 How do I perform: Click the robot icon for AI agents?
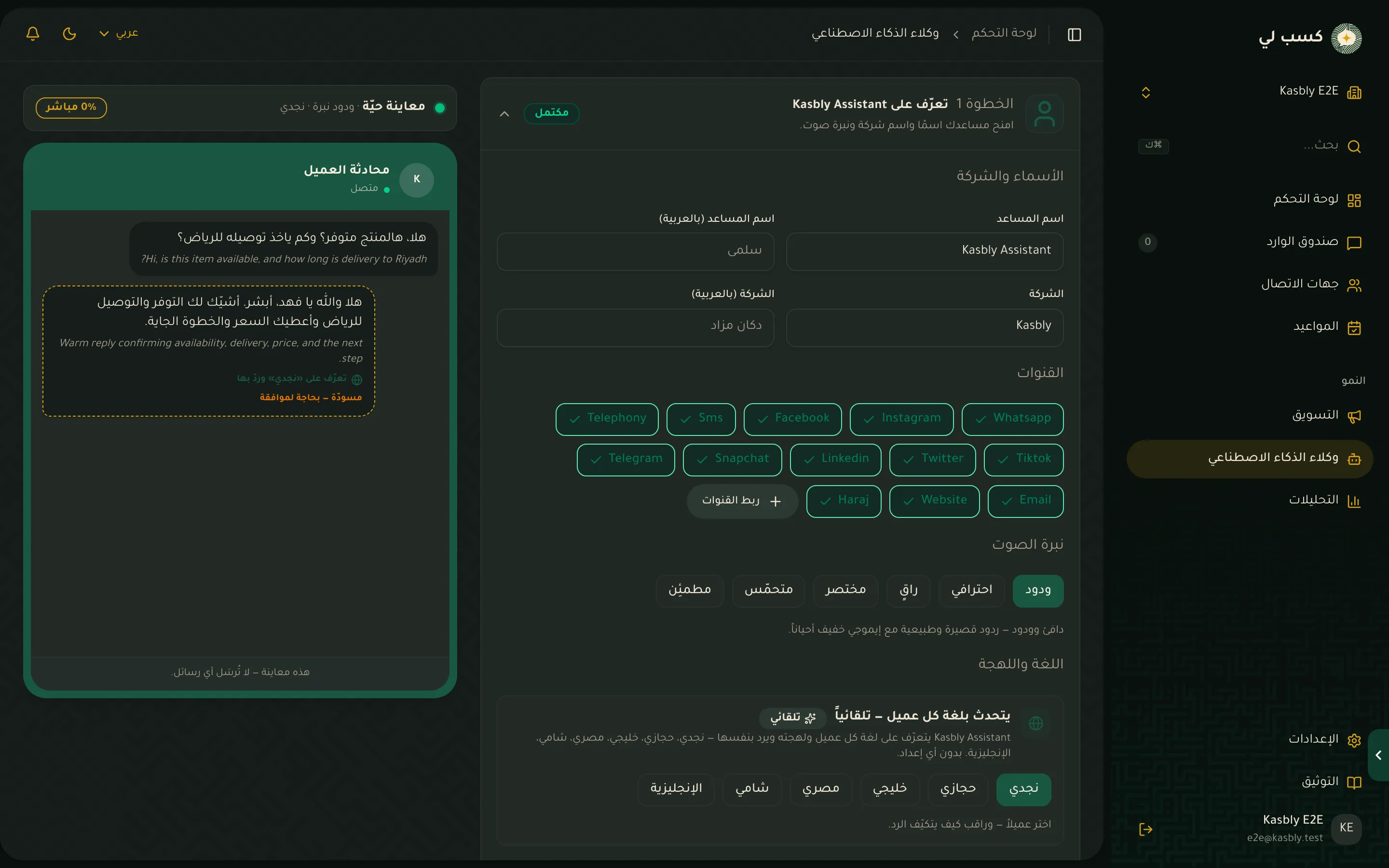click(1354, 459)
